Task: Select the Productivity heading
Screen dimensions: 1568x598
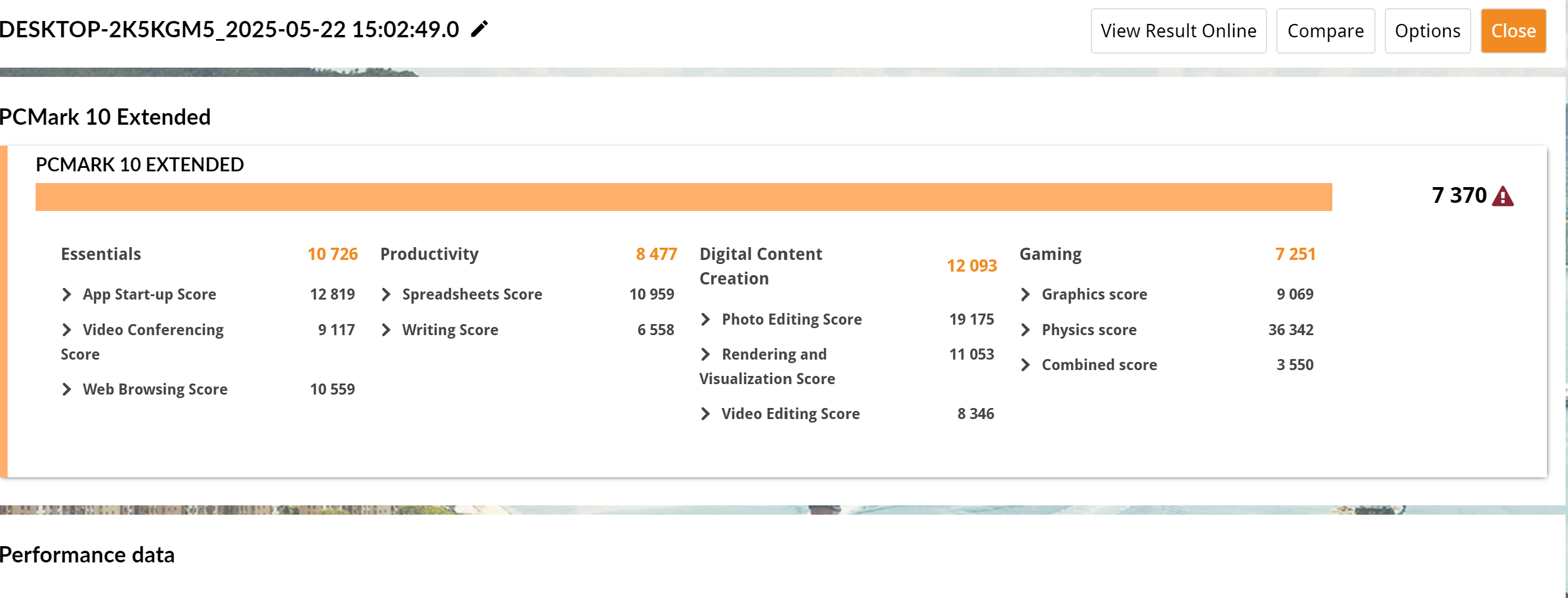Action: coord(429,254)
